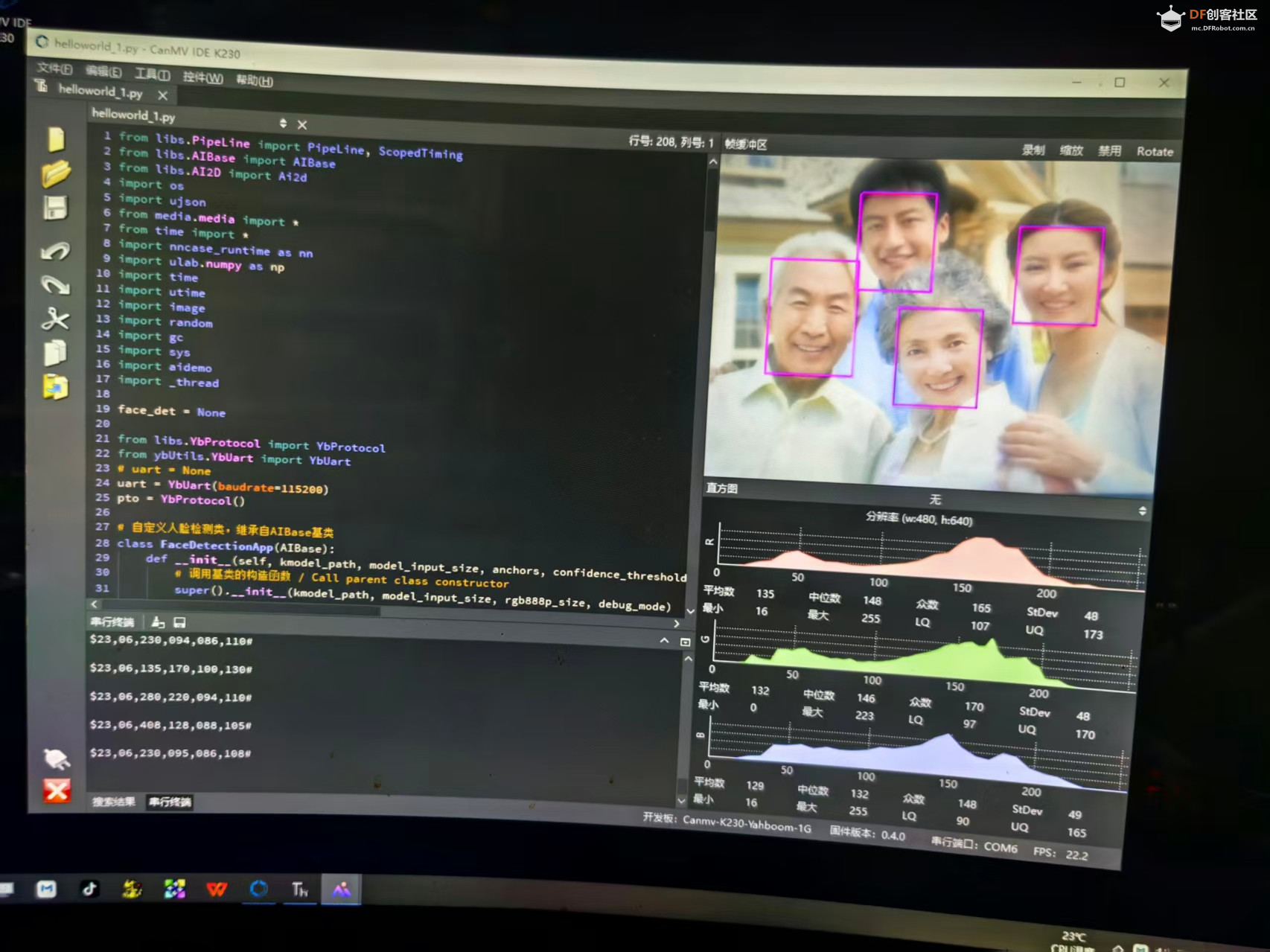Clear the serial terminal output icon
Screen dimensions: 1270x952
pyautogui.click(x=158, y=622)
